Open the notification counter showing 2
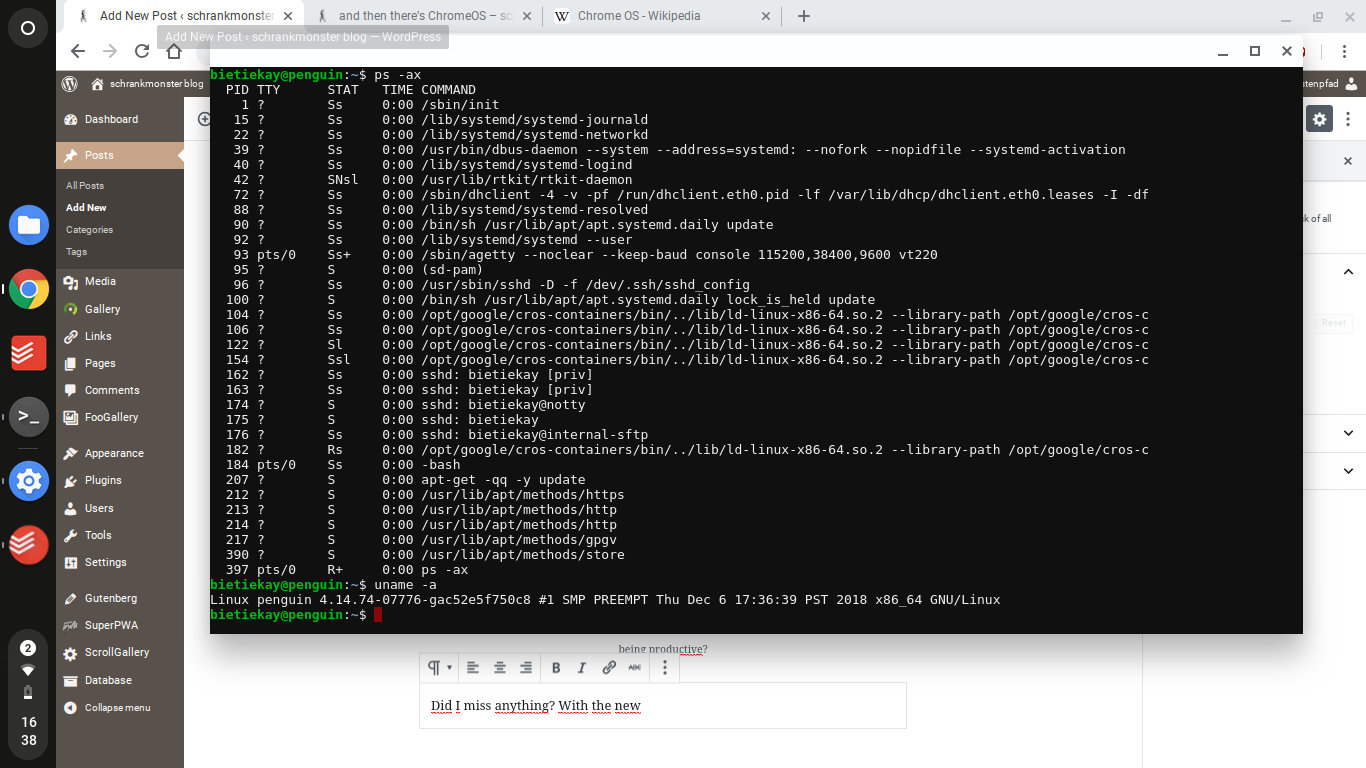Screen dimensions: 1366x768 click(28, 648)
